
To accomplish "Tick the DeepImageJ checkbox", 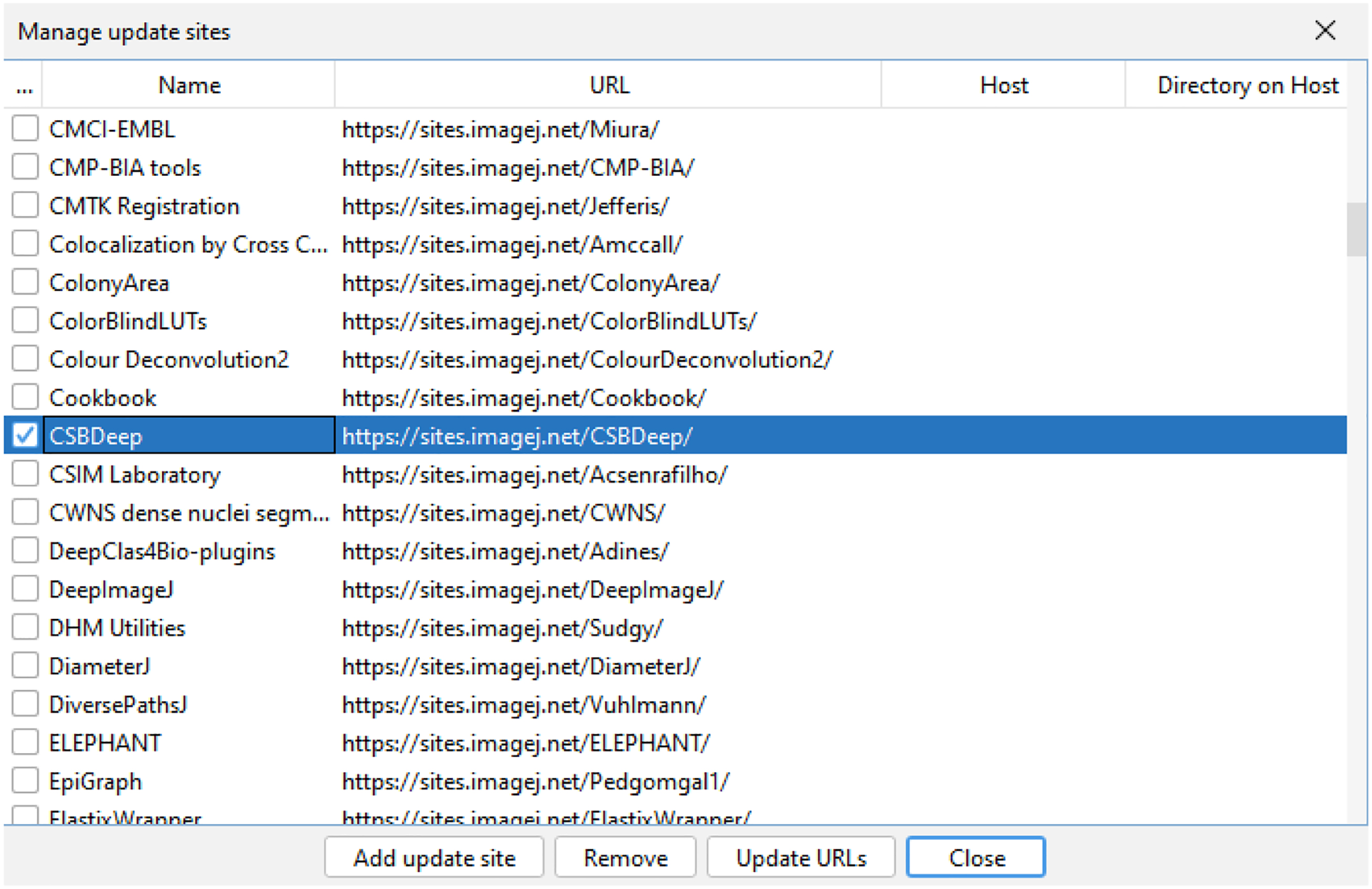I will pos(25,589).
